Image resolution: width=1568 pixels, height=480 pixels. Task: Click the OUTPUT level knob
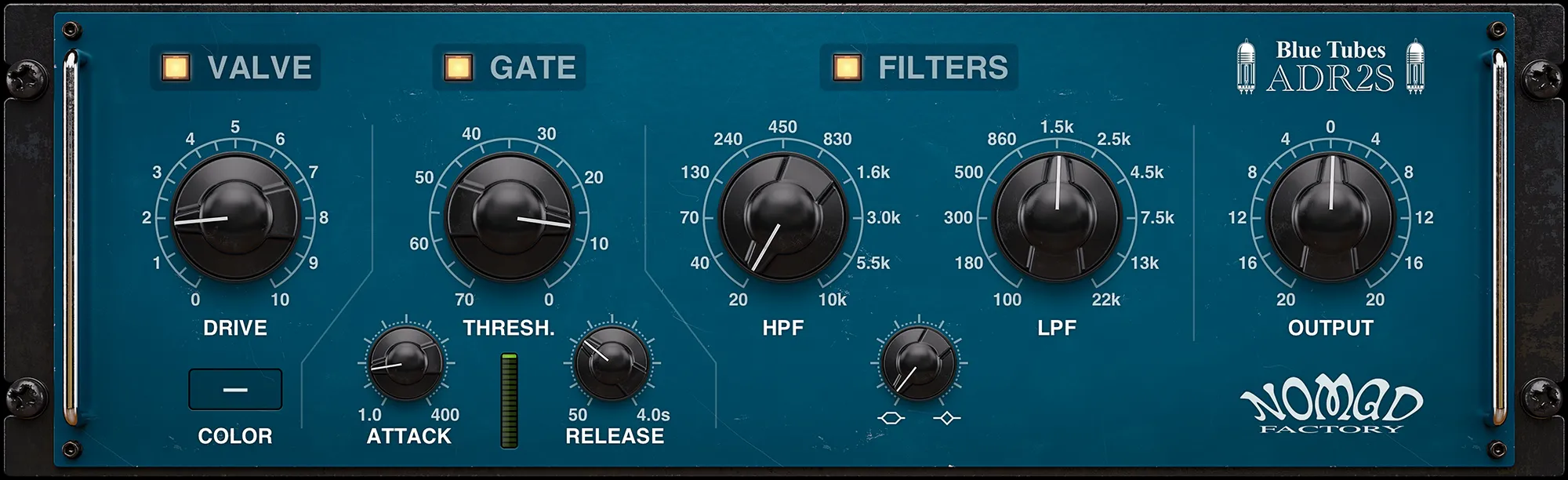(x=1330, y=217)
